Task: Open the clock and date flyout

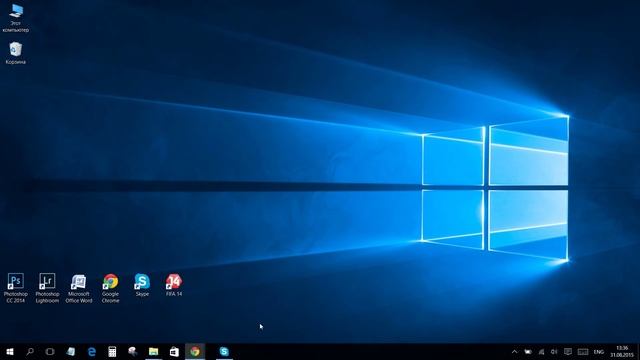Action: coord(622,351)
